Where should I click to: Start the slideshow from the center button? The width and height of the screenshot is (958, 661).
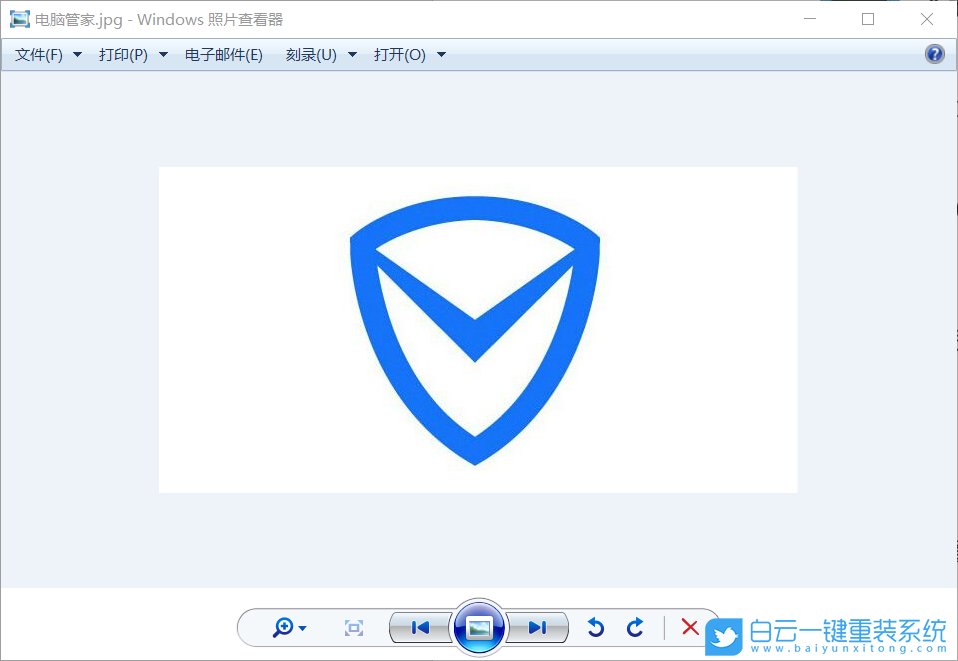(x=478, y=627)
